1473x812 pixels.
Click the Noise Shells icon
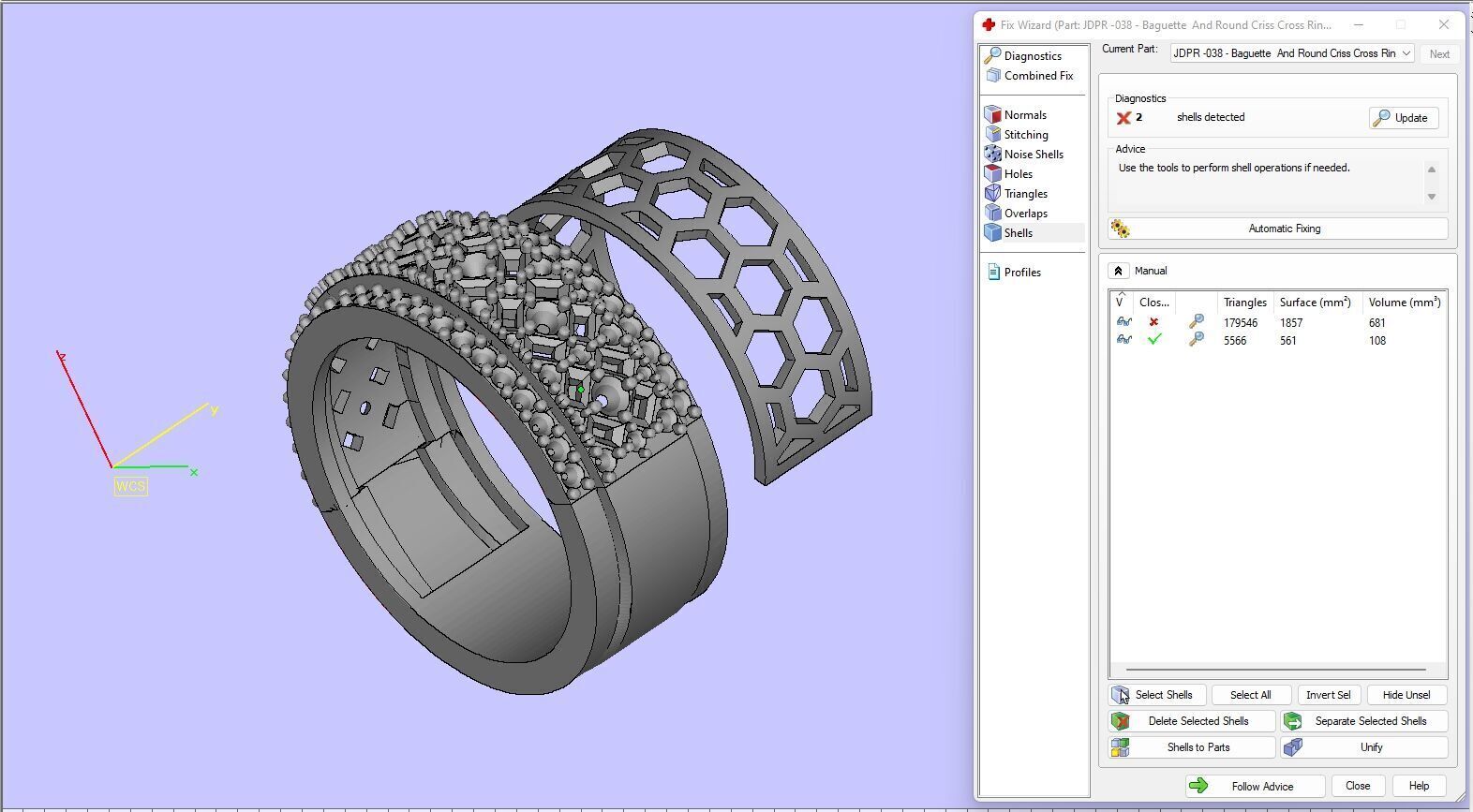993,155
